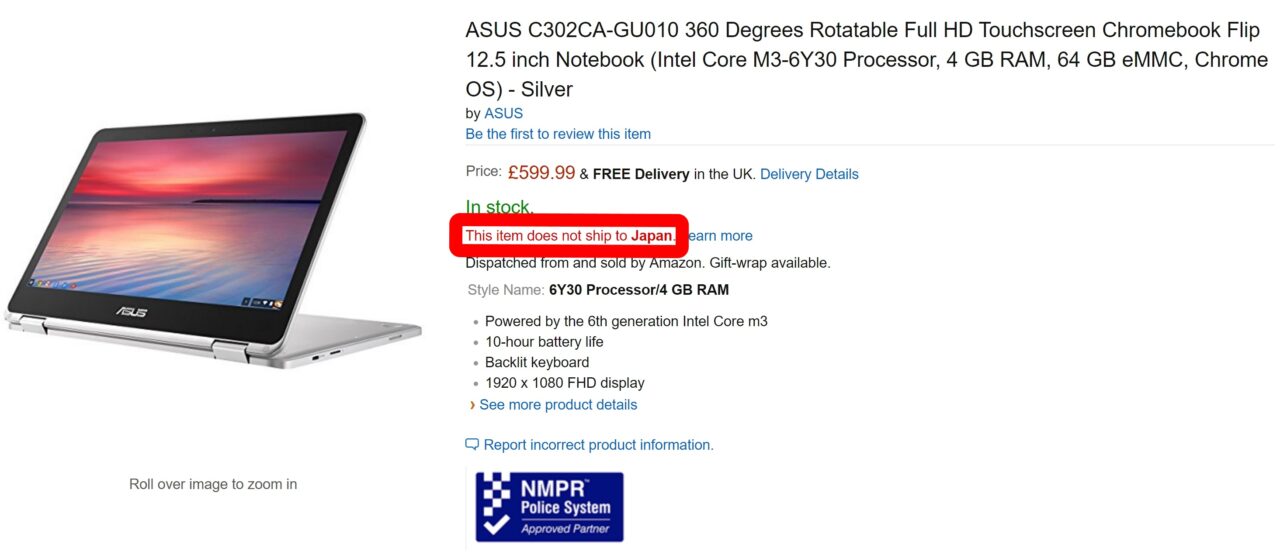Click the does not ship to Japan notice

click(569, 236)
